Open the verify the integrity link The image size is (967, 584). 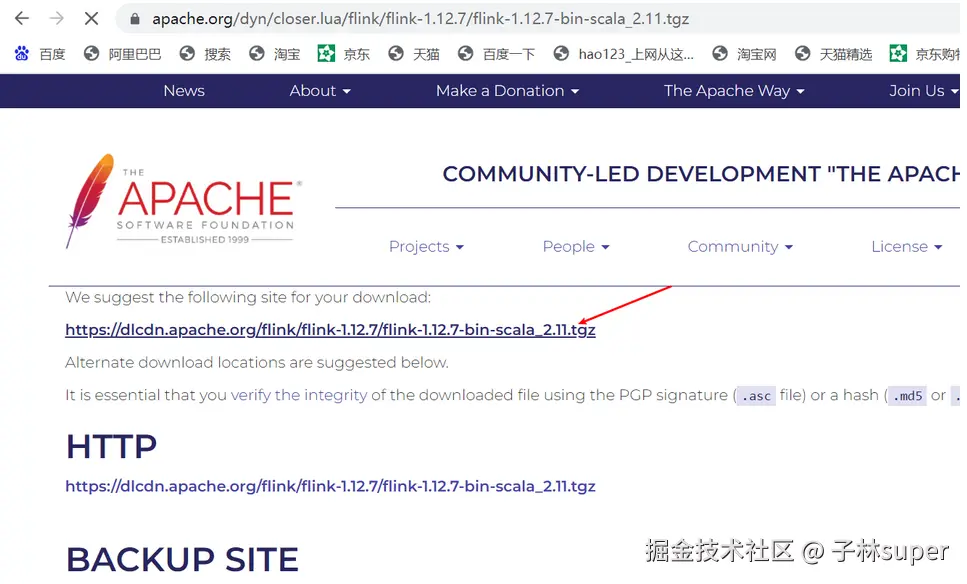click(x=299, y=395)
